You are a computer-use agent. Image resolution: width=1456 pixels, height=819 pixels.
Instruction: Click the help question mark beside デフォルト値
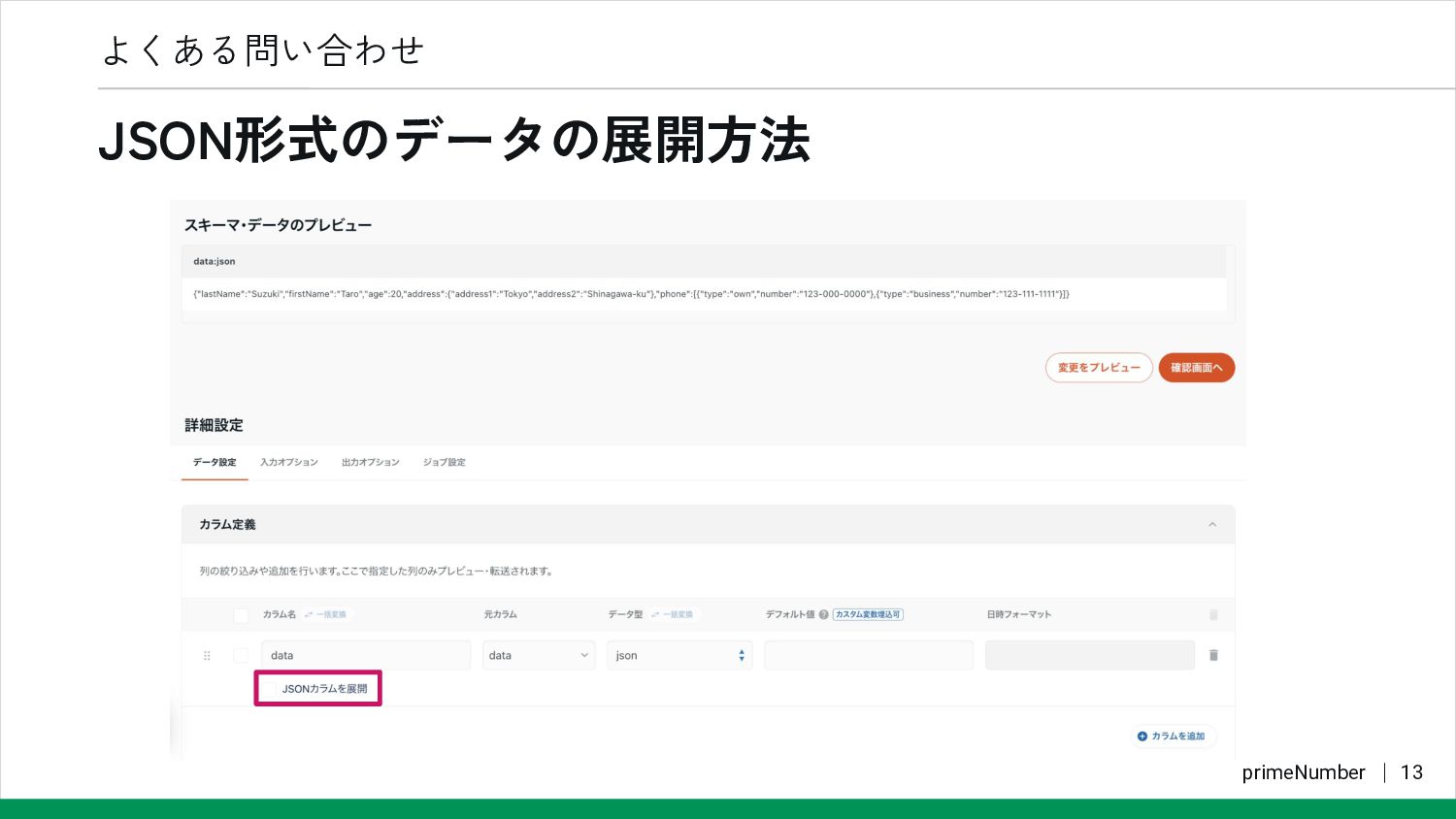[823, 614]
